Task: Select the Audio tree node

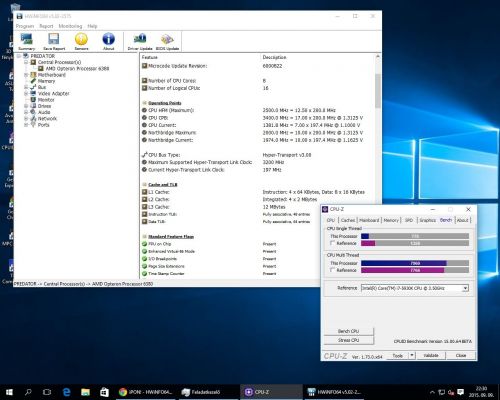Action: coord(44,112)
